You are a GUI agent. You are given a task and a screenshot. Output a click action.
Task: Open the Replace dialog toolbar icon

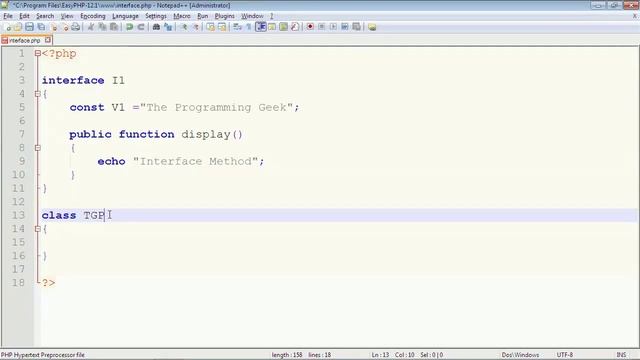click(168, 27)
